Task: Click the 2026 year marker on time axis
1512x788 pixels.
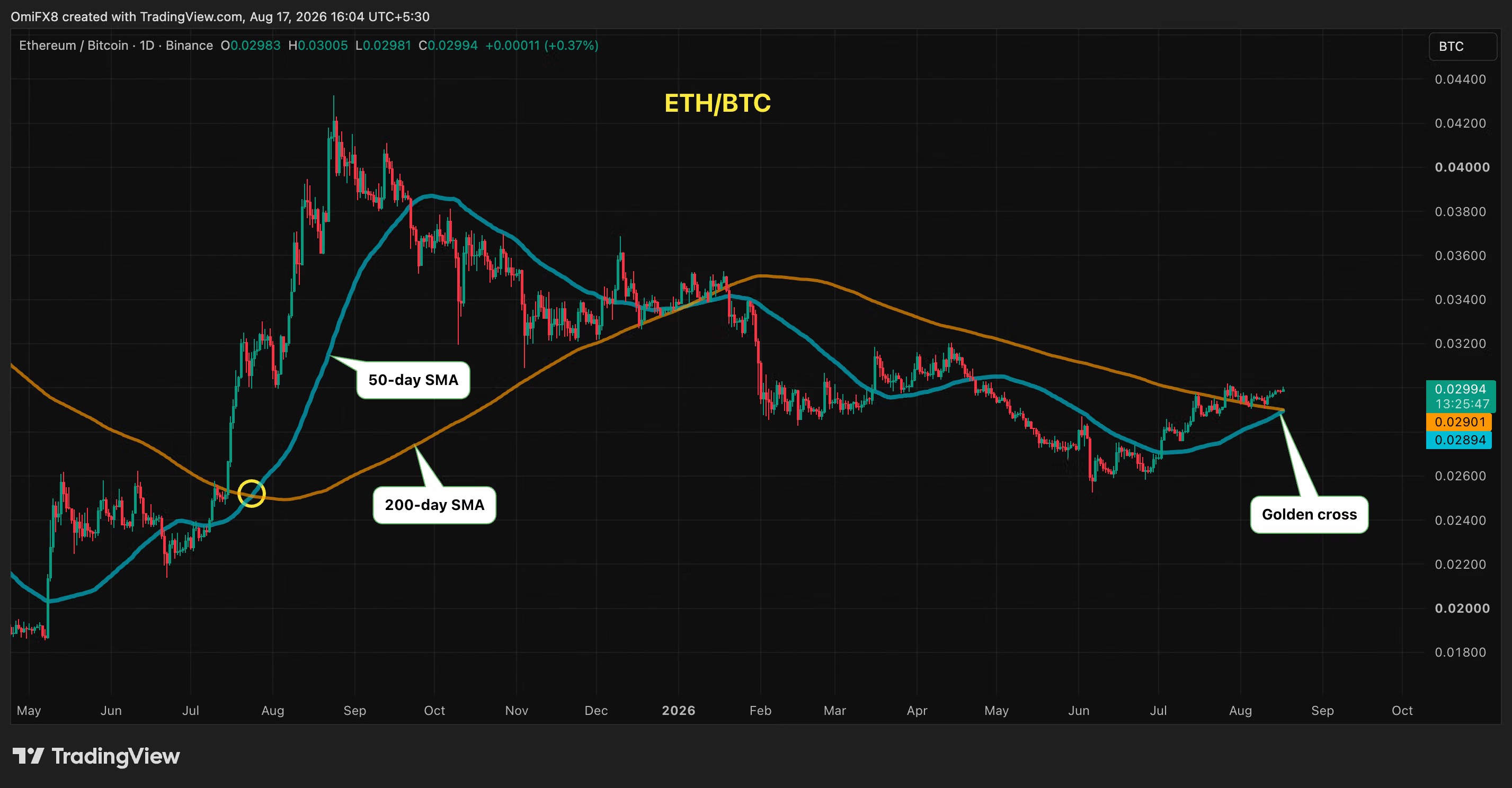Action: [x=679, y=711]
